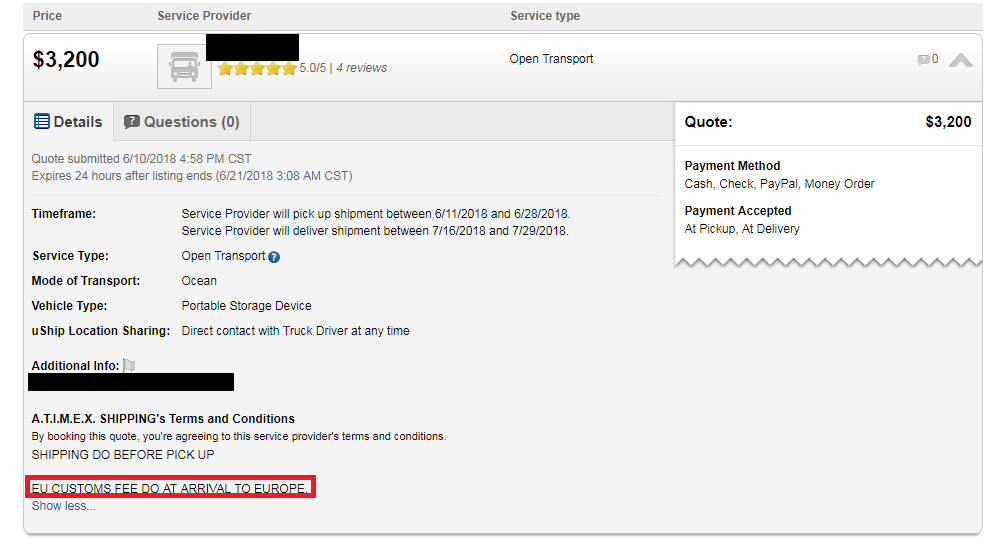Open the 4 reviews link
This screenshot has width=990, height=541.
[x=361, y=68]
